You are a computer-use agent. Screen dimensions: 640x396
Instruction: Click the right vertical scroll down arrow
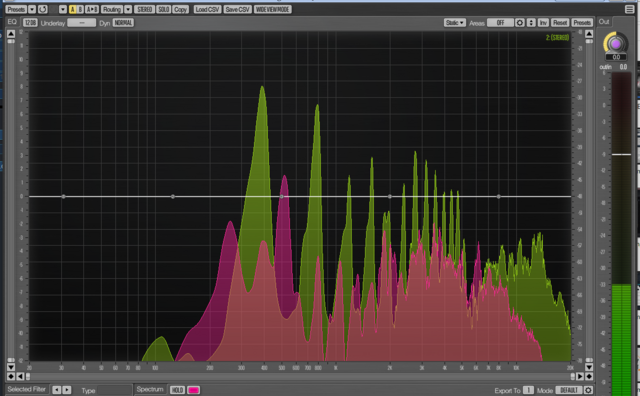point(589,367)
